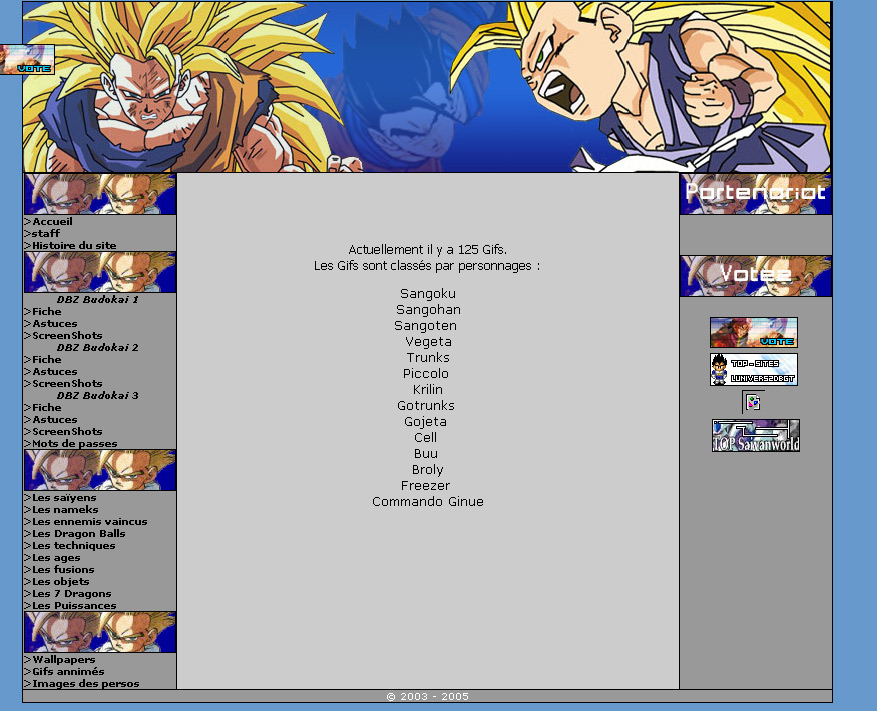Select Sangoku gifs category
This screenshot has height=711, width=877.
tap(428, 294)
